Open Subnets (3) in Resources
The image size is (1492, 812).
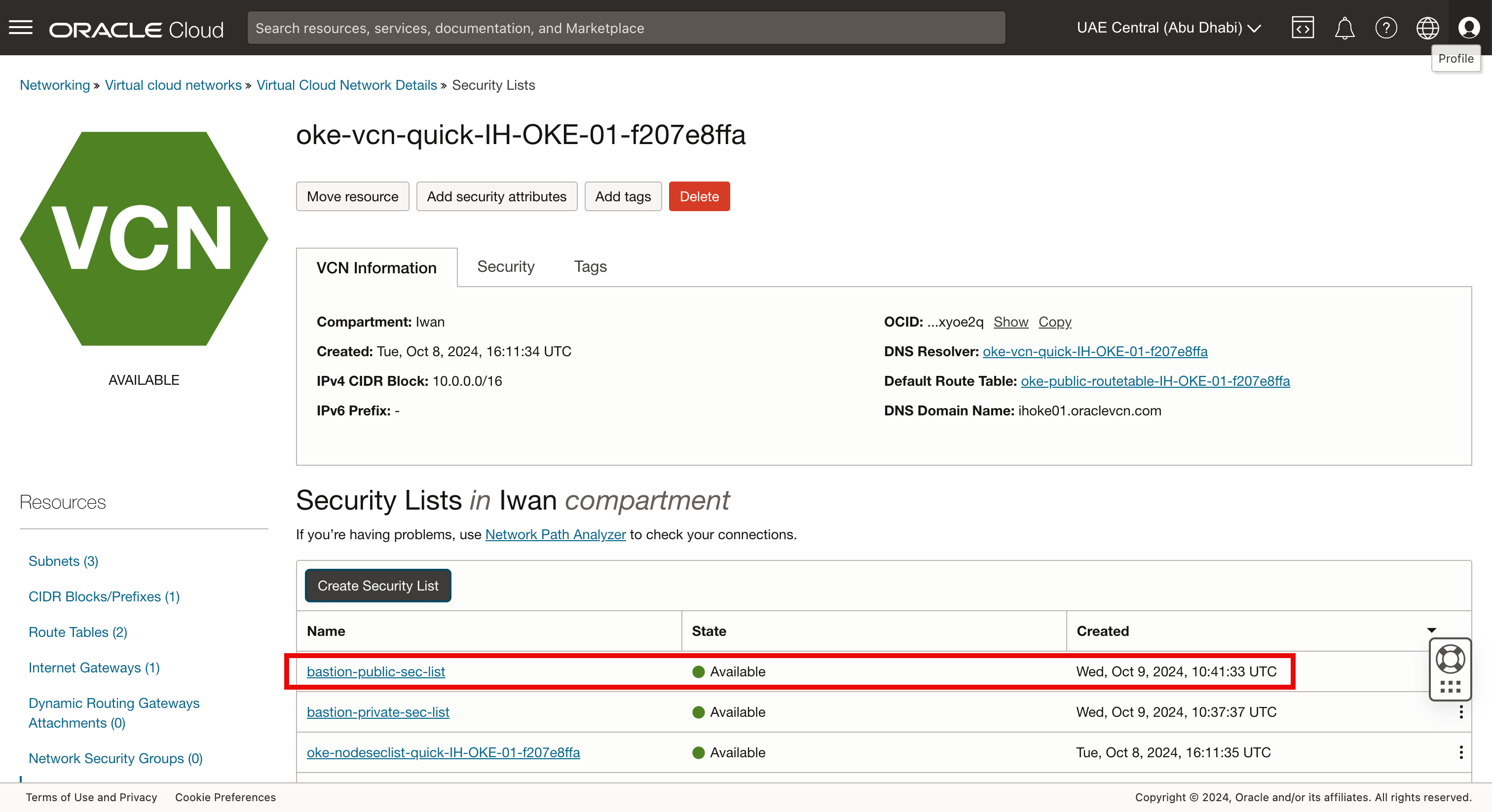(x=63, y=560)
